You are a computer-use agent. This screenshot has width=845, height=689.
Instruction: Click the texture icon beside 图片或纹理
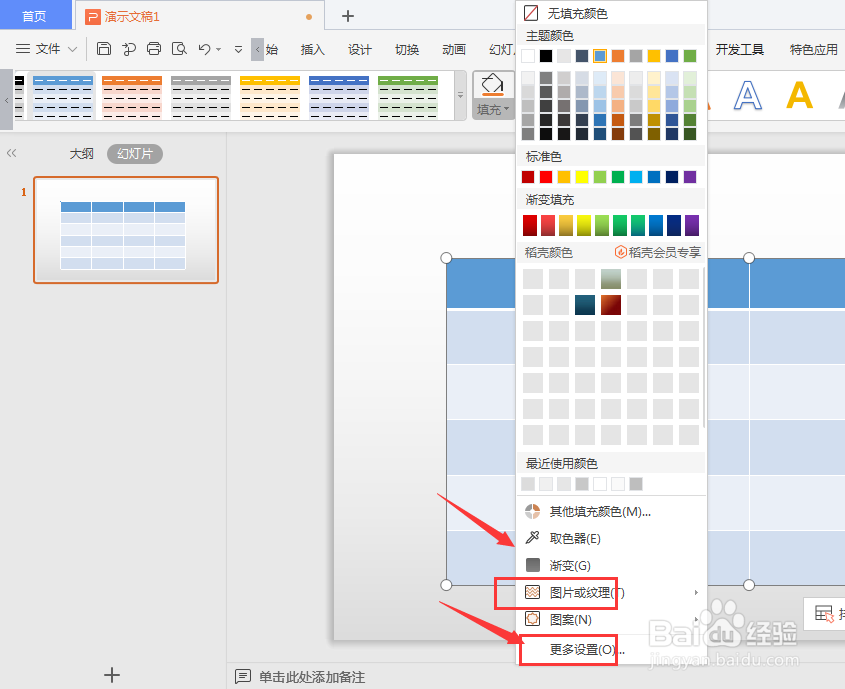[532, 592]
